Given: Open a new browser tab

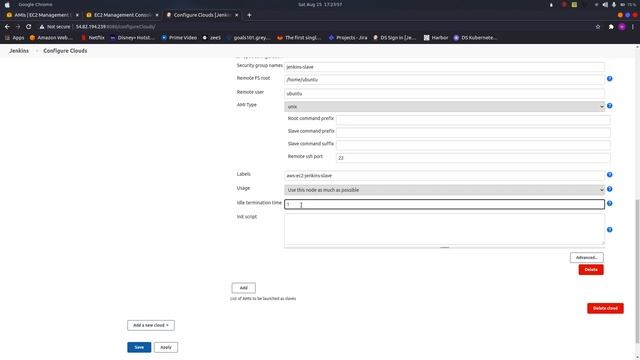Looking at the screenshot, I should coord(249,15).
